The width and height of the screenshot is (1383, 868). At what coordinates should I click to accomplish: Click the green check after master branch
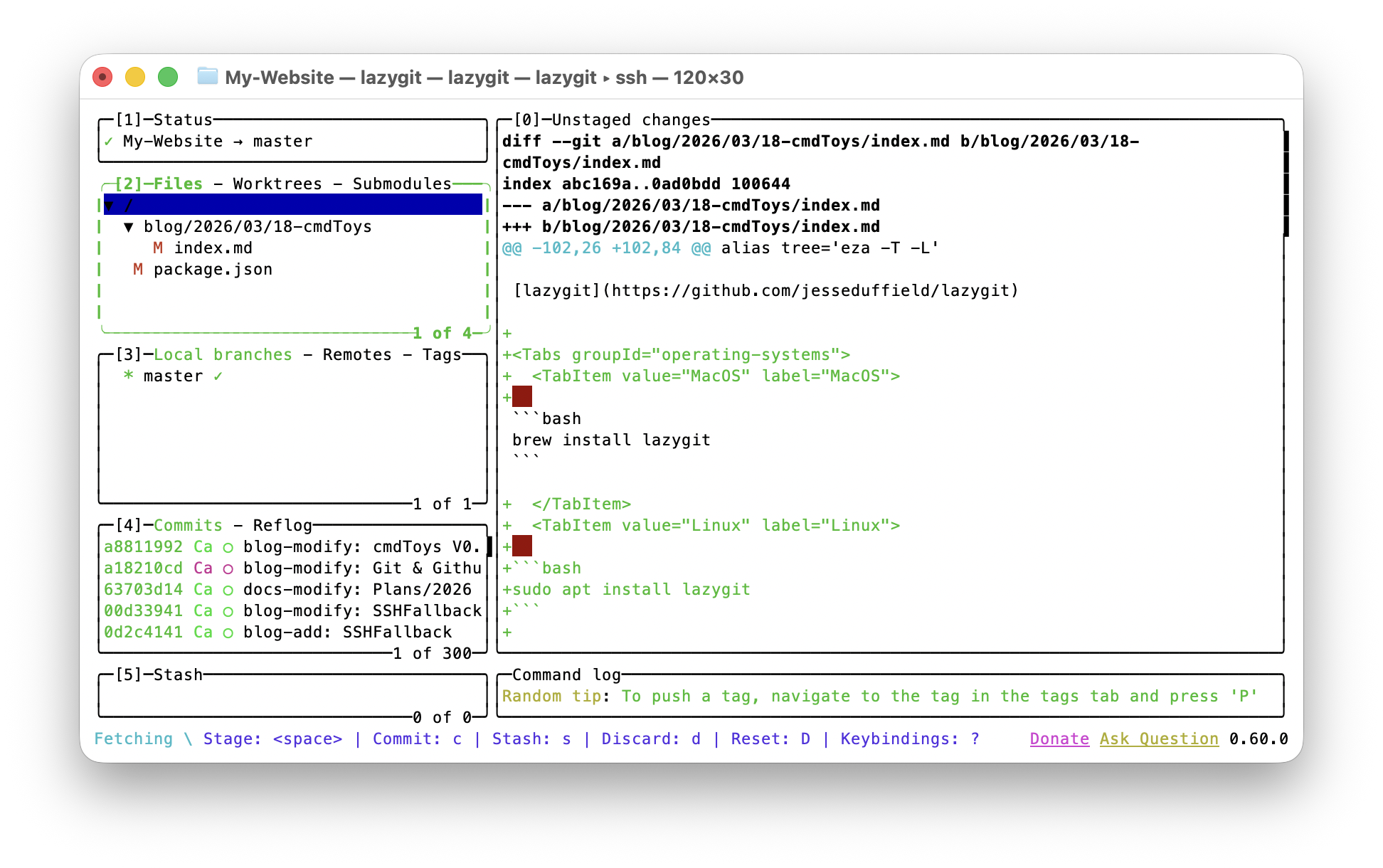pos(218,376)
